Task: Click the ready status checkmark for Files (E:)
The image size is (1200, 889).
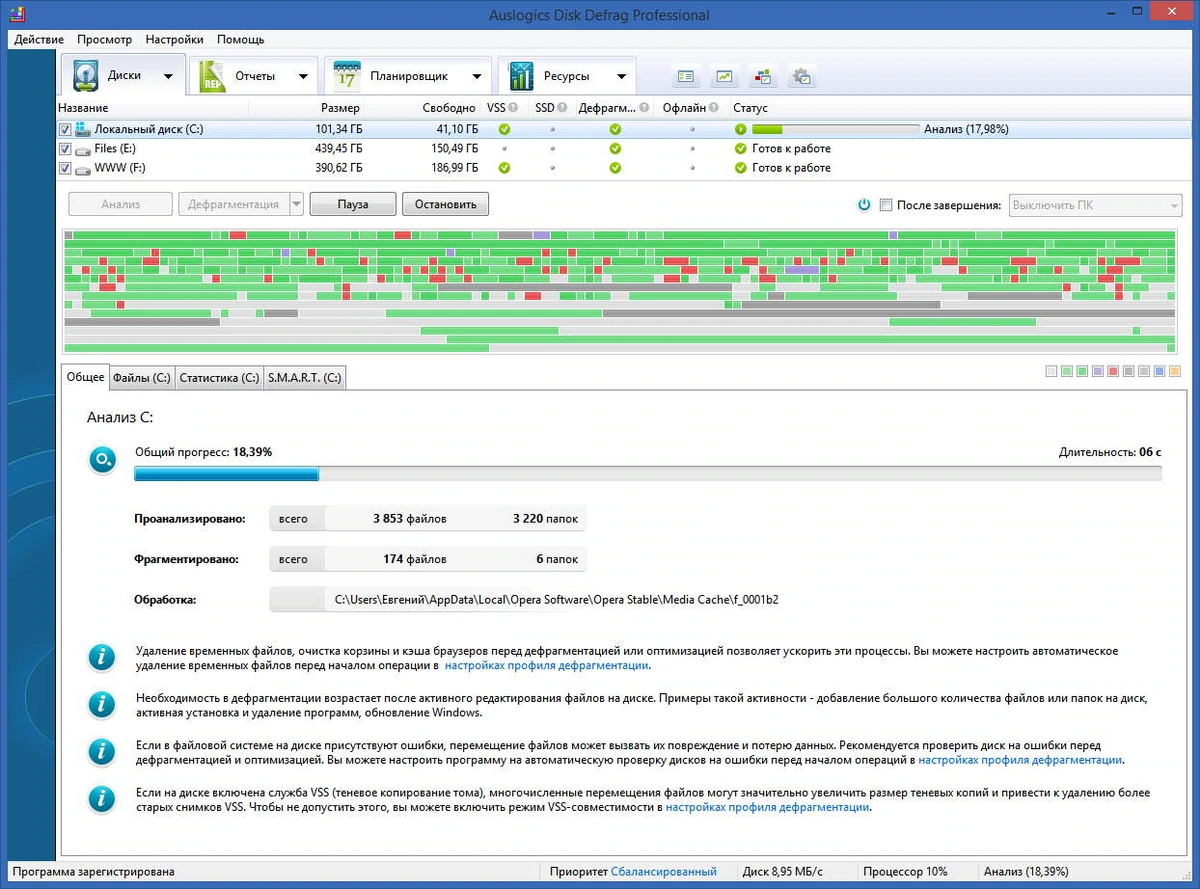Action: [x=740, y=148]
